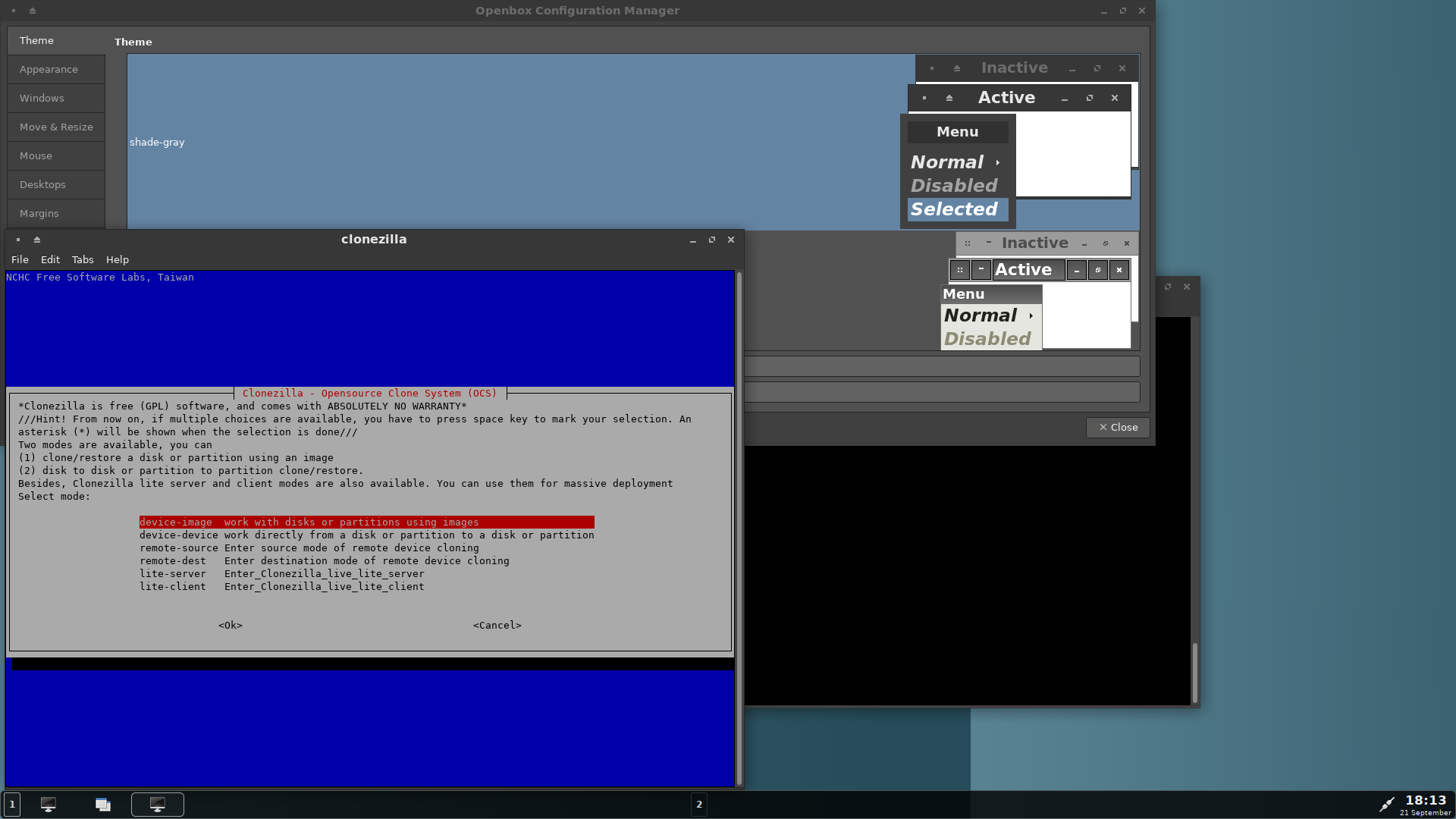Screen dimensions: 1456x819
Task: Click the window menu dot in clonezilla titlebar
Action: 18,240
